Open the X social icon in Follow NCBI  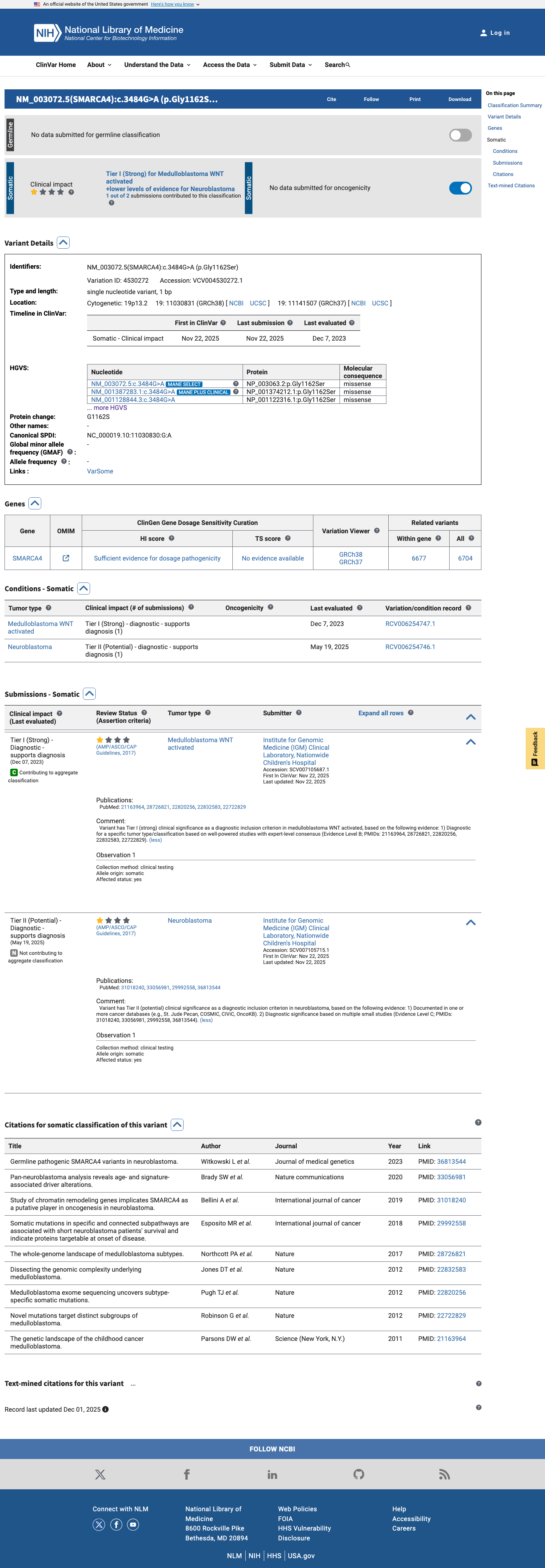coord(100,1474)
